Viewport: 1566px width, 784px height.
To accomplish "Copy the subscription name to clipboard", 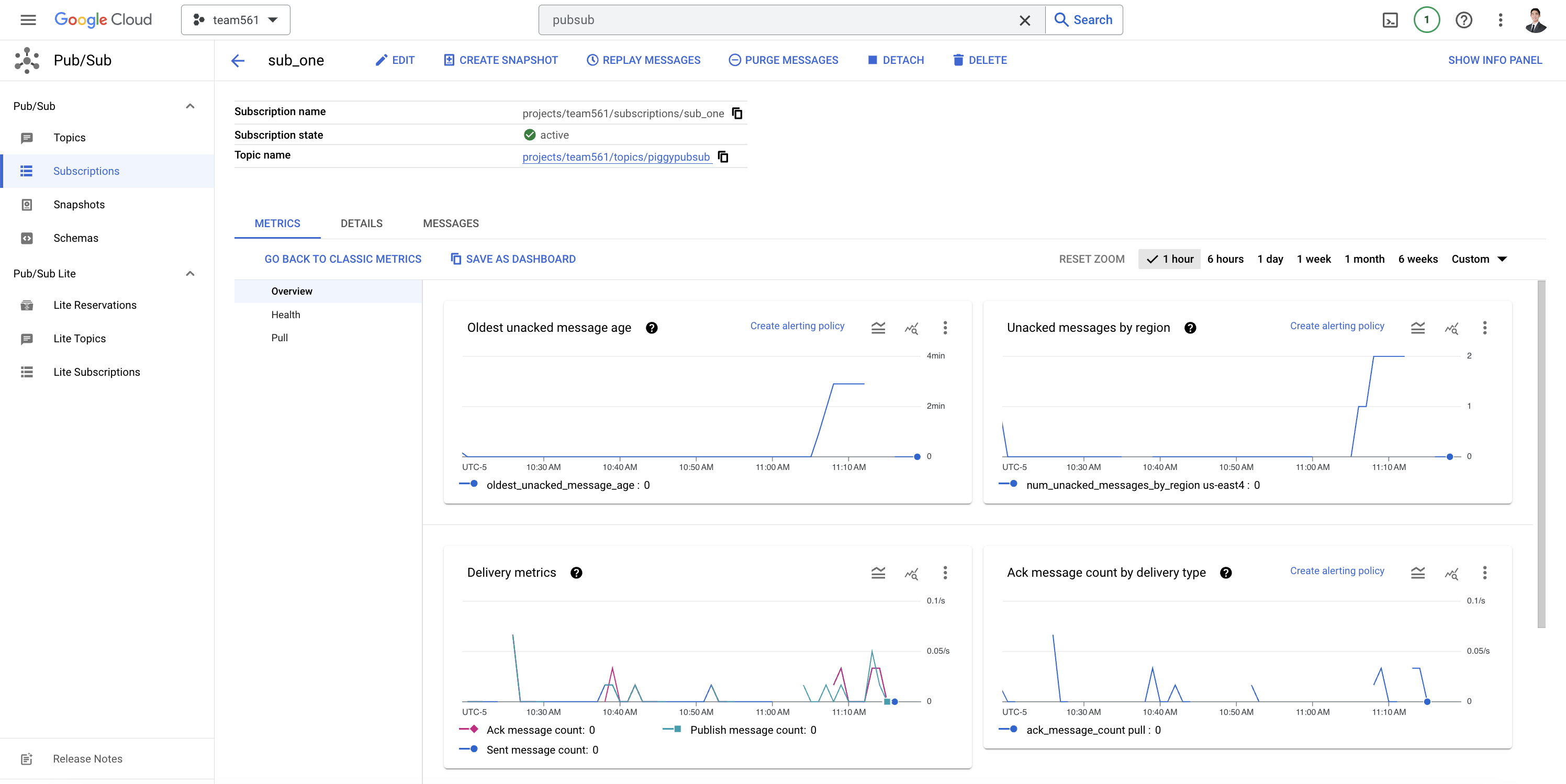I will coord(737,114).
